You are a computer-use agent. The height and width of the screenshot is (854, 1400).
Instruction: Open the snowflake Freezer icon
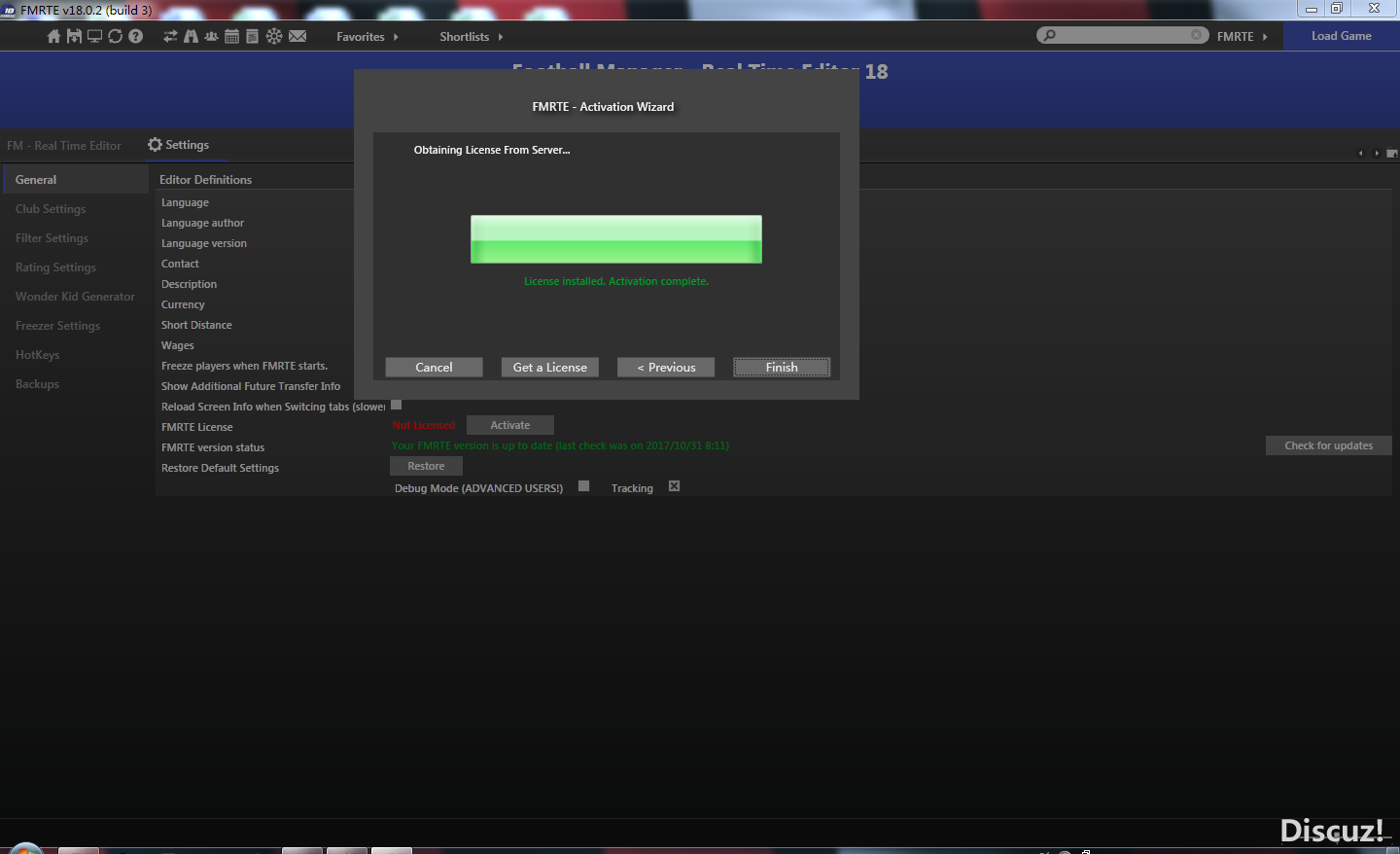274,36
